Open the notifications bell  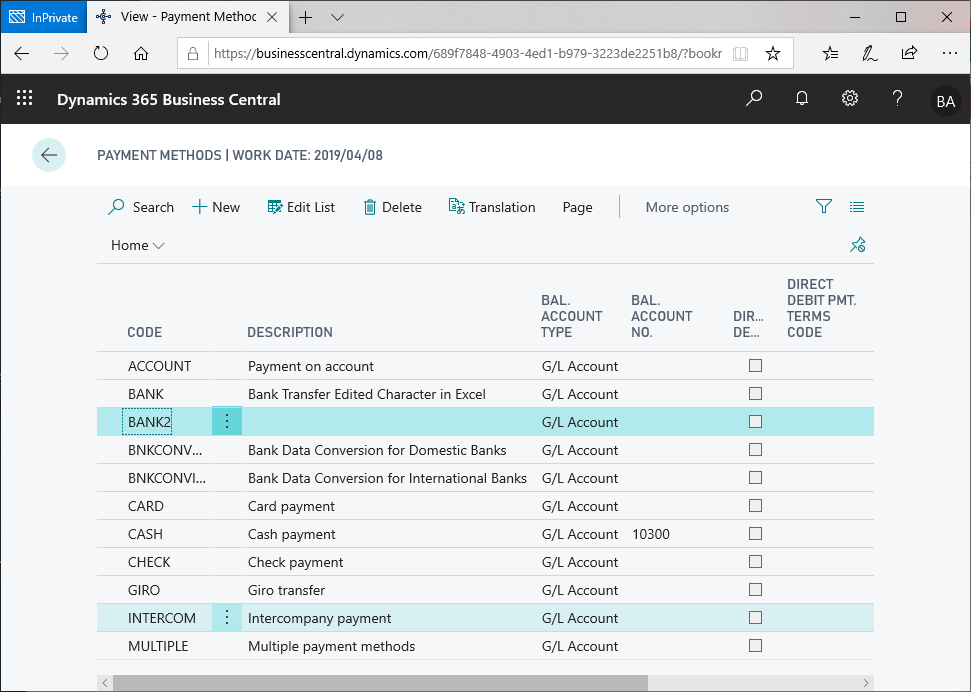(802, 99)
